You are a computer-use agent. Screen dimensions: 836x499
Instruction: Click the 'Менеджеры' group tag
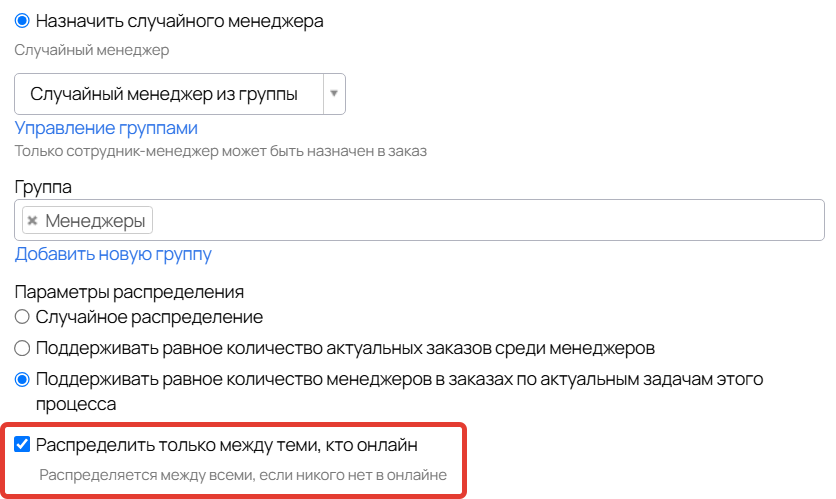point(87,221)
